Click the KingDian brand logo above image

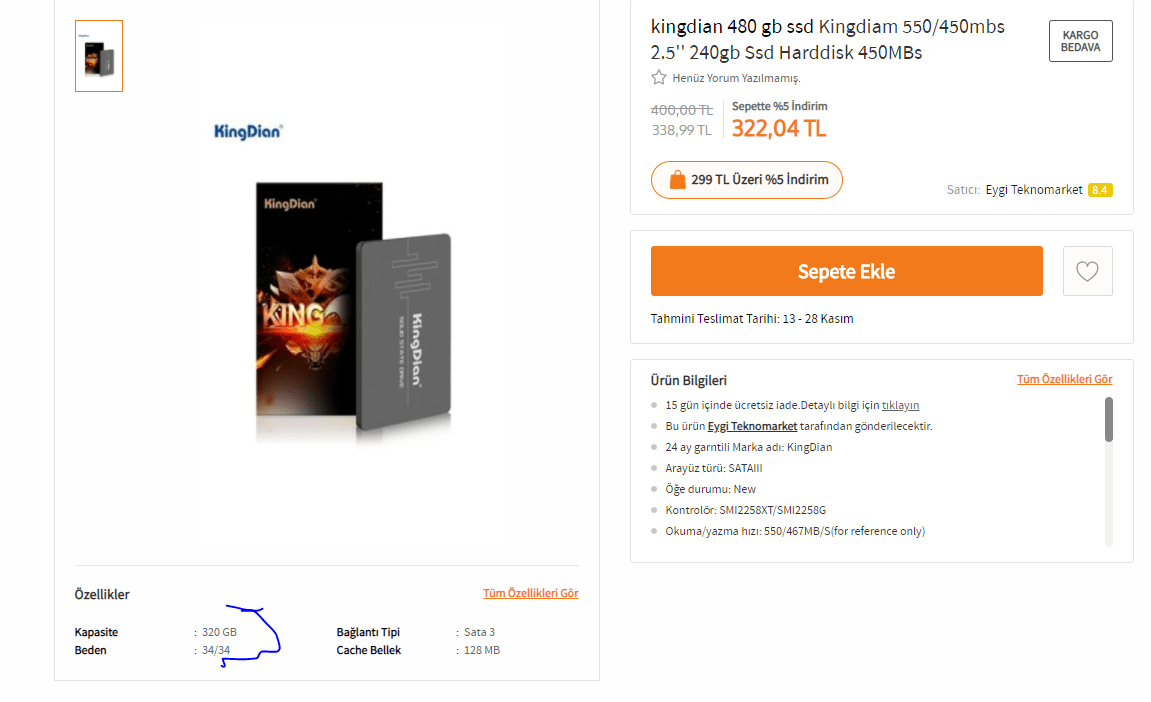point(248,131)
